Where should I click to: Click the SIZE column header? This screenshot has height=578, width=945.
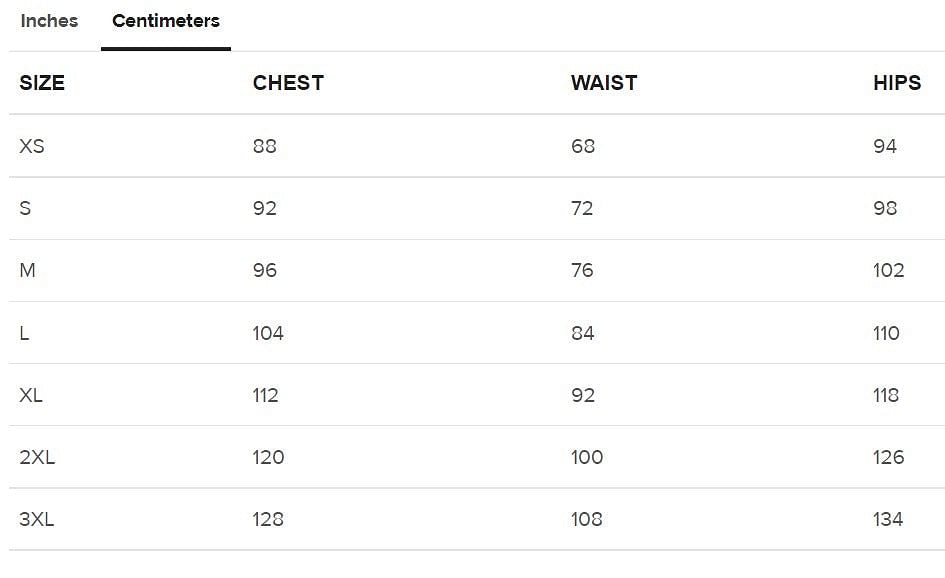coord(42,83)
